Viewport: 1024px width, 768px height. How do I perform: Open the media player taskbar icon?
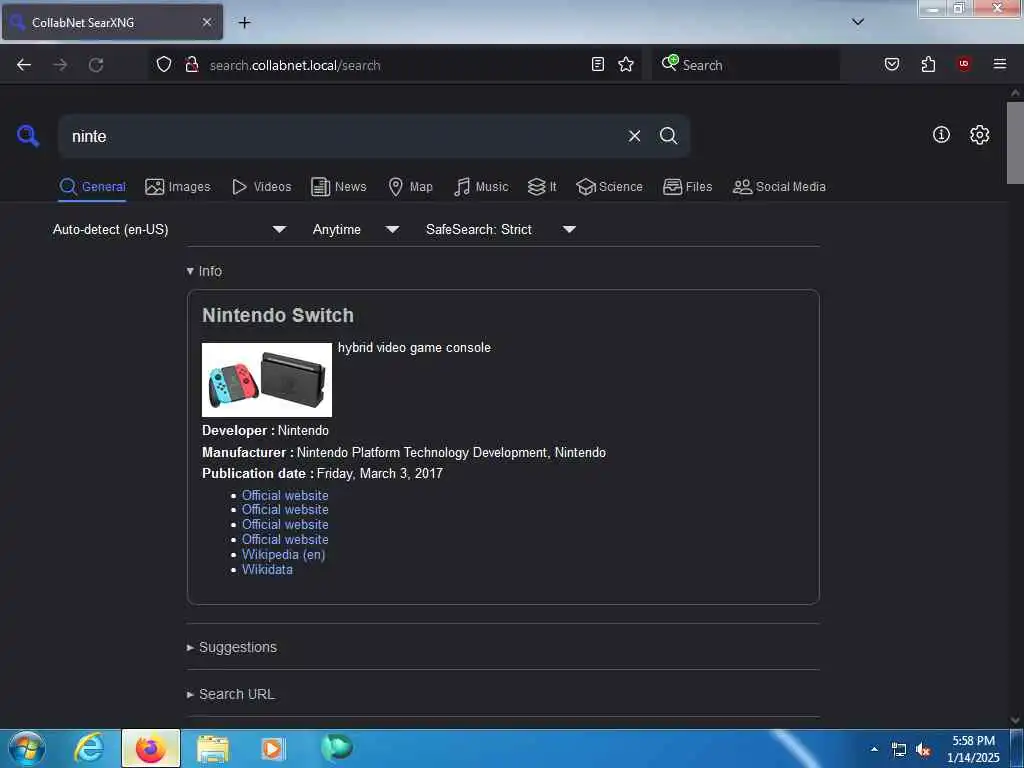(273, 748)
